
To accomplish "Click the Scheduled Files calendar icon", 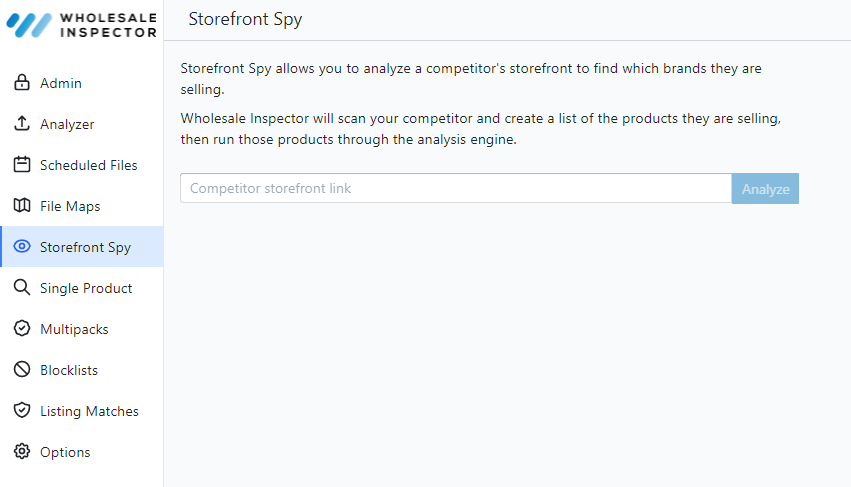I will [x=22, y=165].
